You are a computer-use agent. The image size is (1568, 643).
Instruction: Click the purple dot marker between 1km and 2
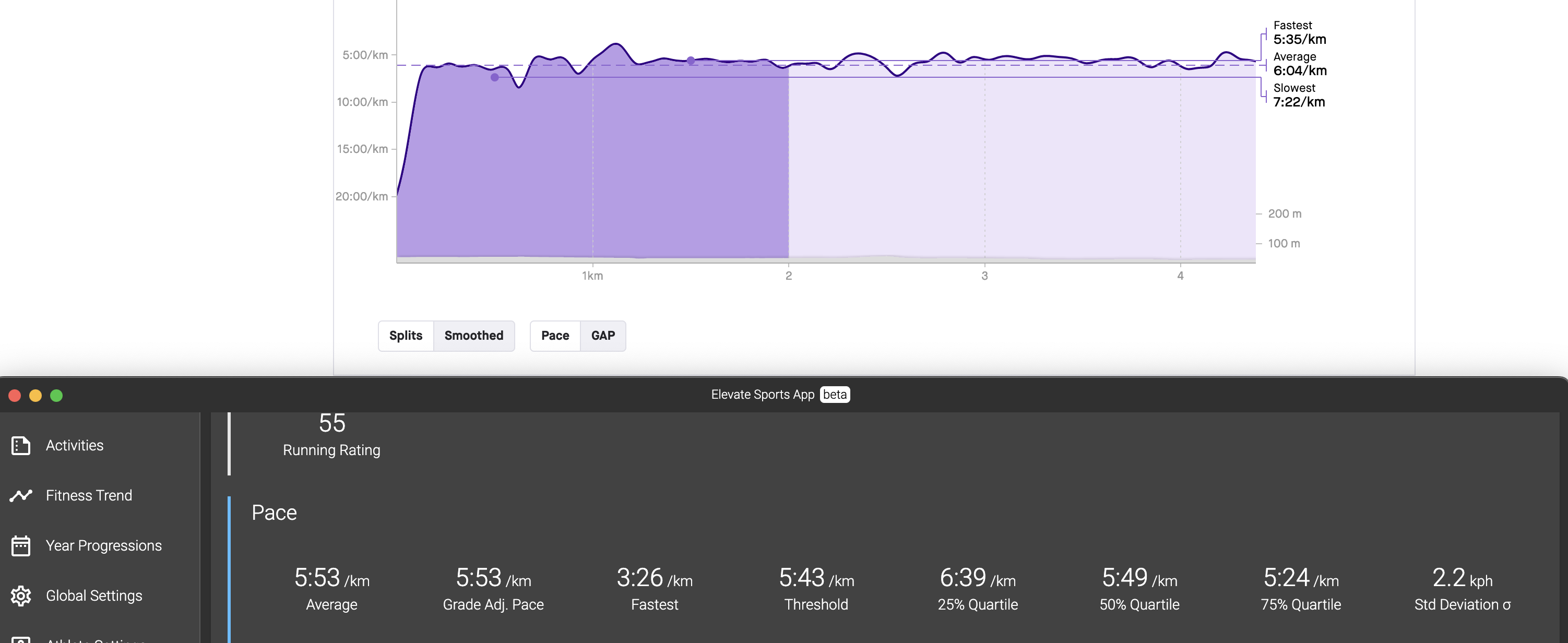(x=690, y=61)
